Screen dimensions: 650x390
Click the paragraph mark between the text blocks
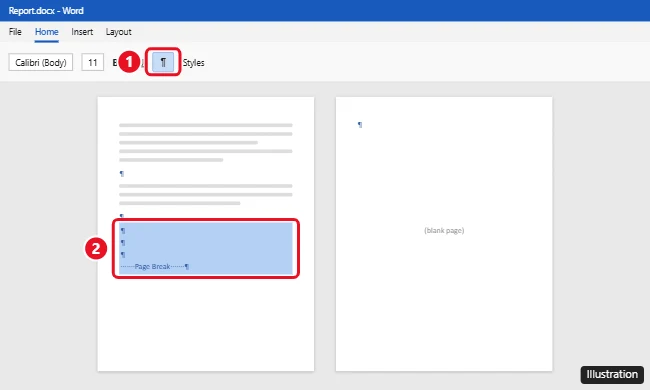tap(122, 173)
